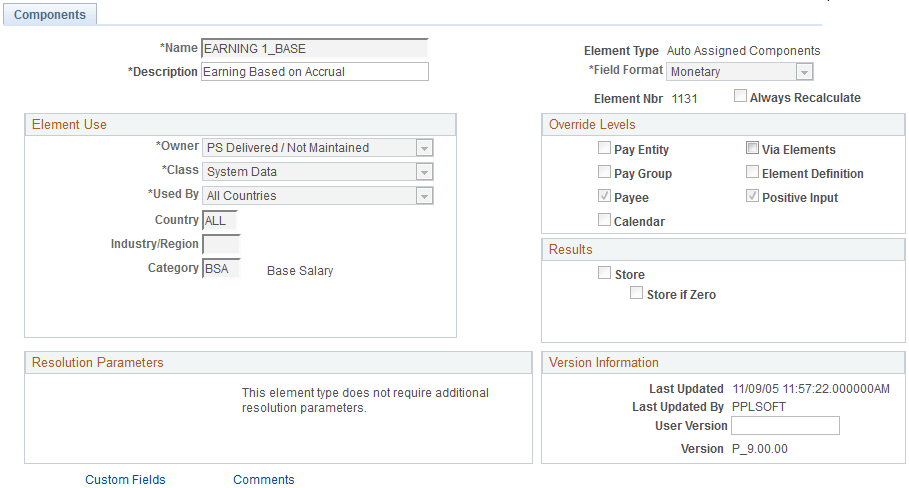This screenshot has height=488, width=909.
Task: Expand the Class dropdown
Action: click(x=317, y=172)
